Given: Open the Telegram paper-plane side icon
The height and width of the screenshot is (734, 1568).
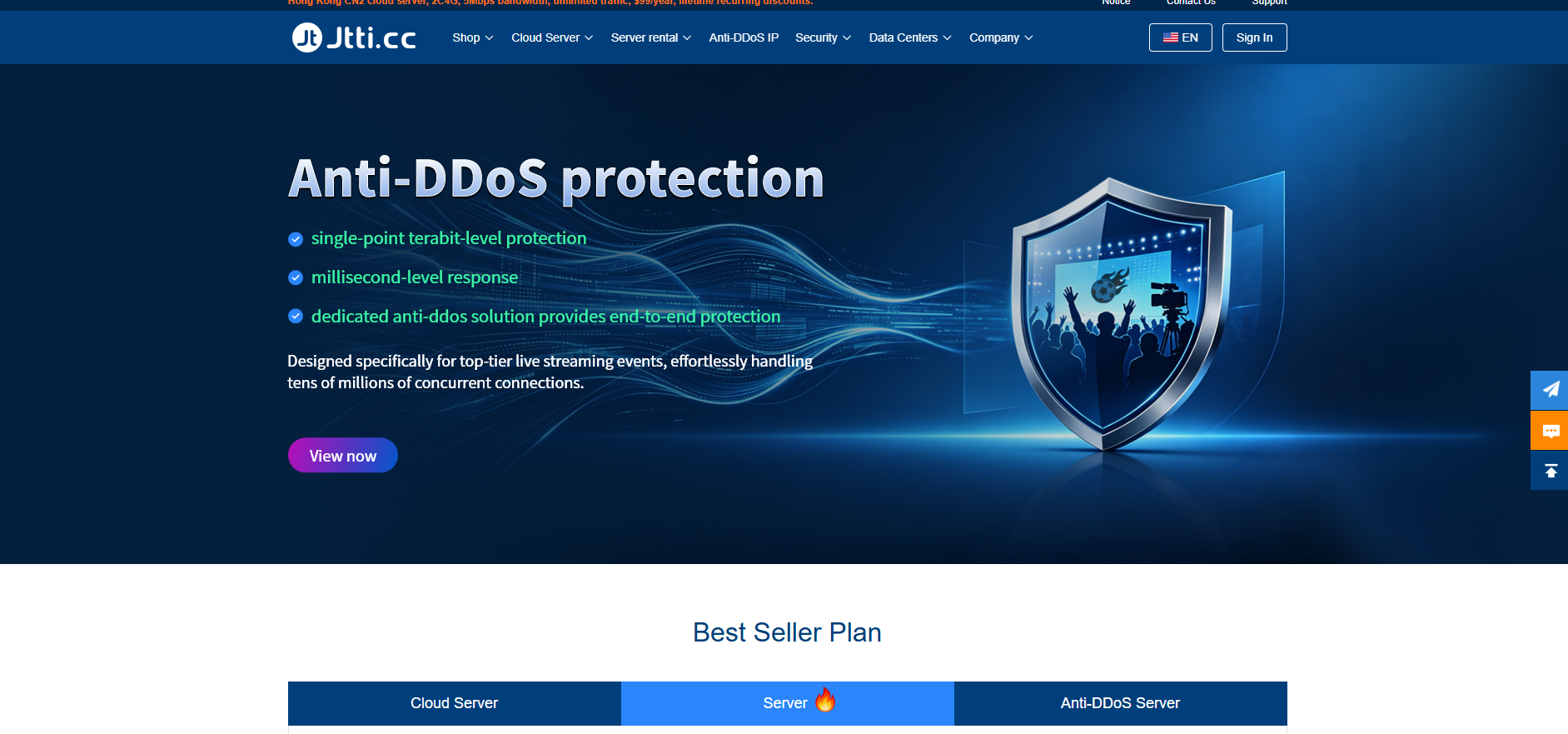Looking at the screenshot, I should [x=1550, y=389].
